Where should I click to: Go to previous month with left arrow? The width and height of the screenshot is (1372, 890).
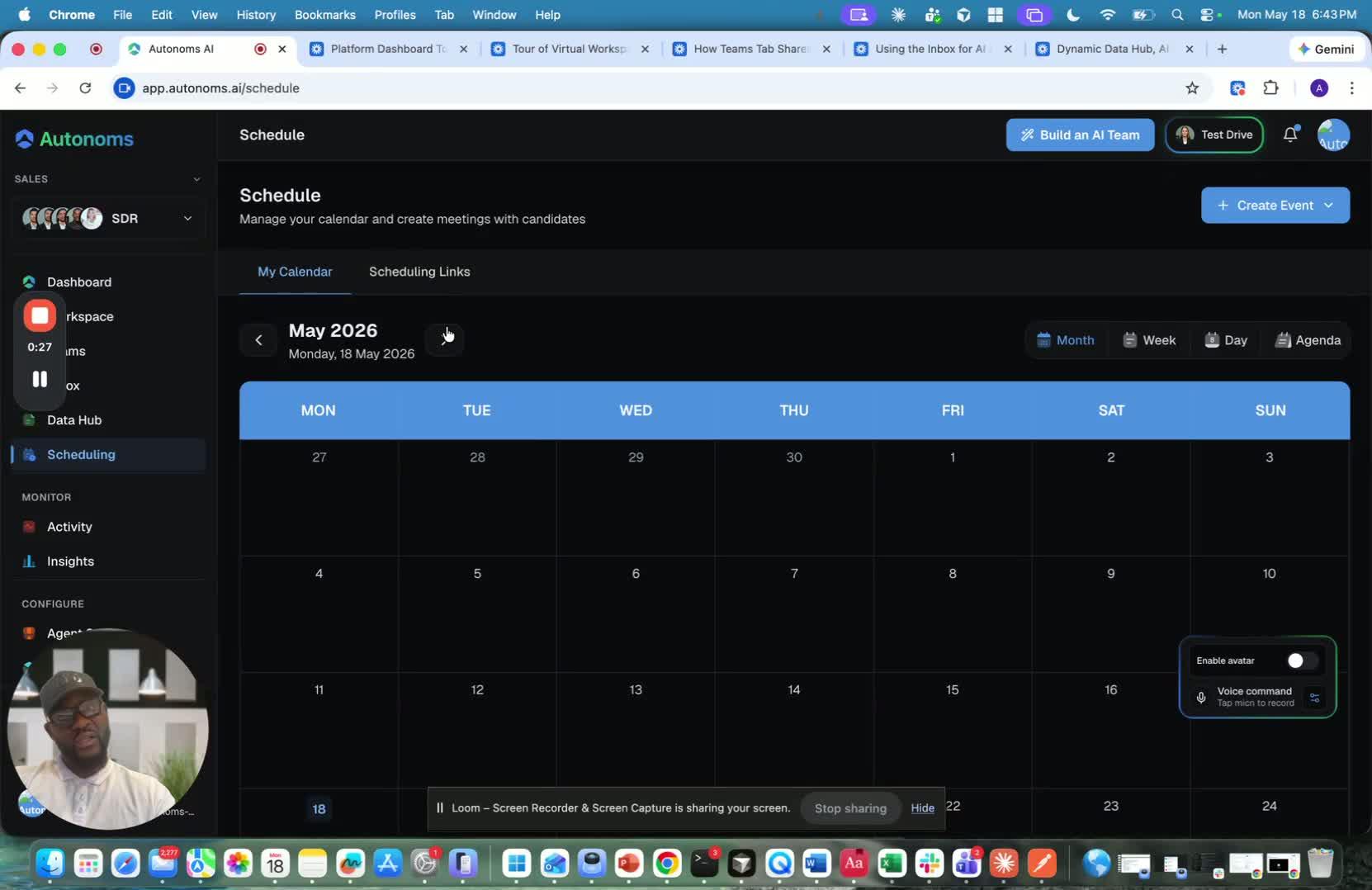[x=258, y=340]
